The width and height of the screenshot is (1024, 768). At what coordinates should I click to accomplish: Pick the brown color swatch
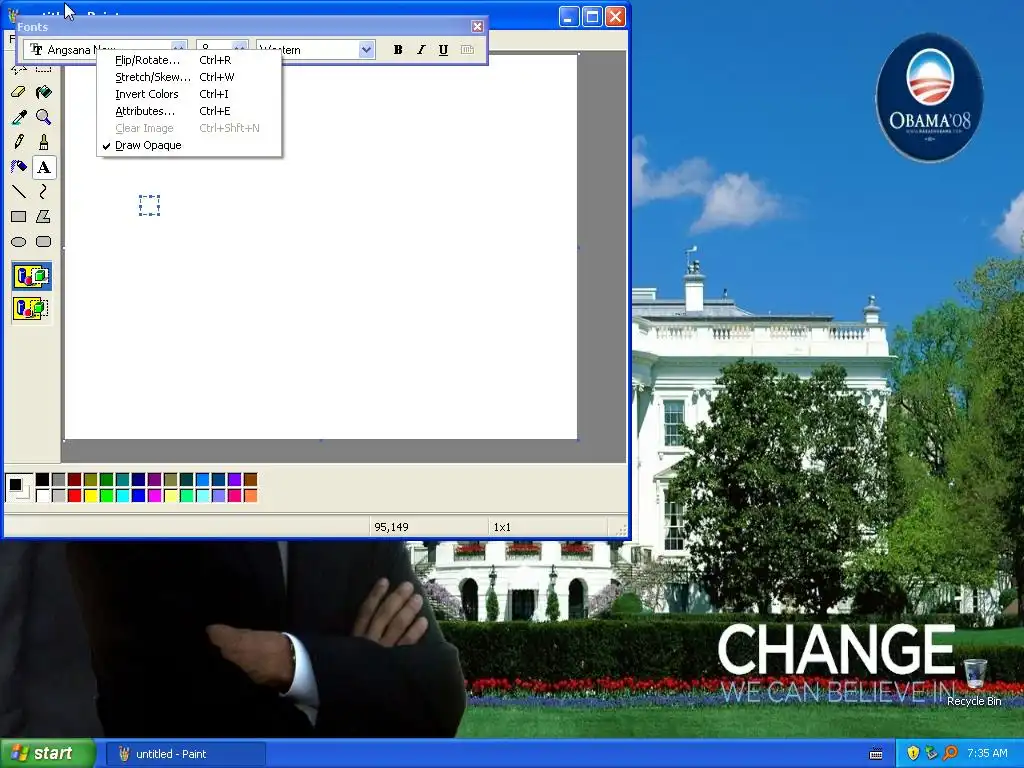coord(250,480)
